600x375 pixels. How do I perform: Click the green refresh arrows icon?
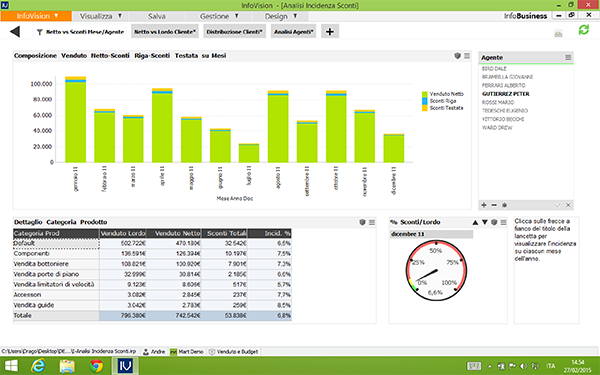click(584, 30)
